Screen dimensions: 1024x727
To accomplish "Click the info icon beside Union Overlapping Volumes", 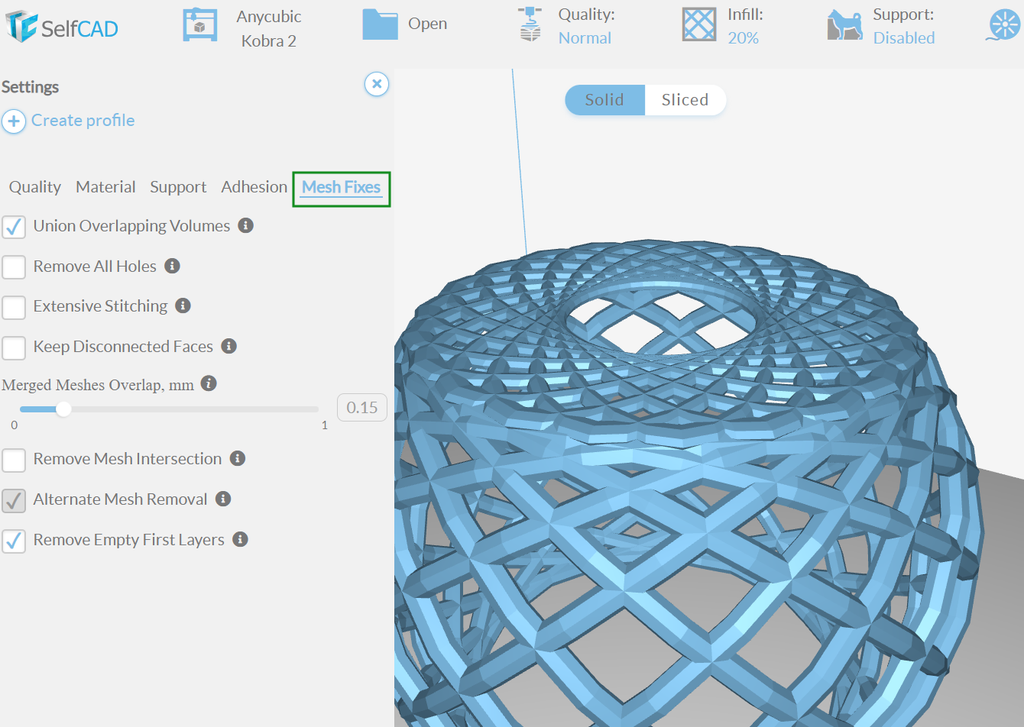I will click(244, 226).
